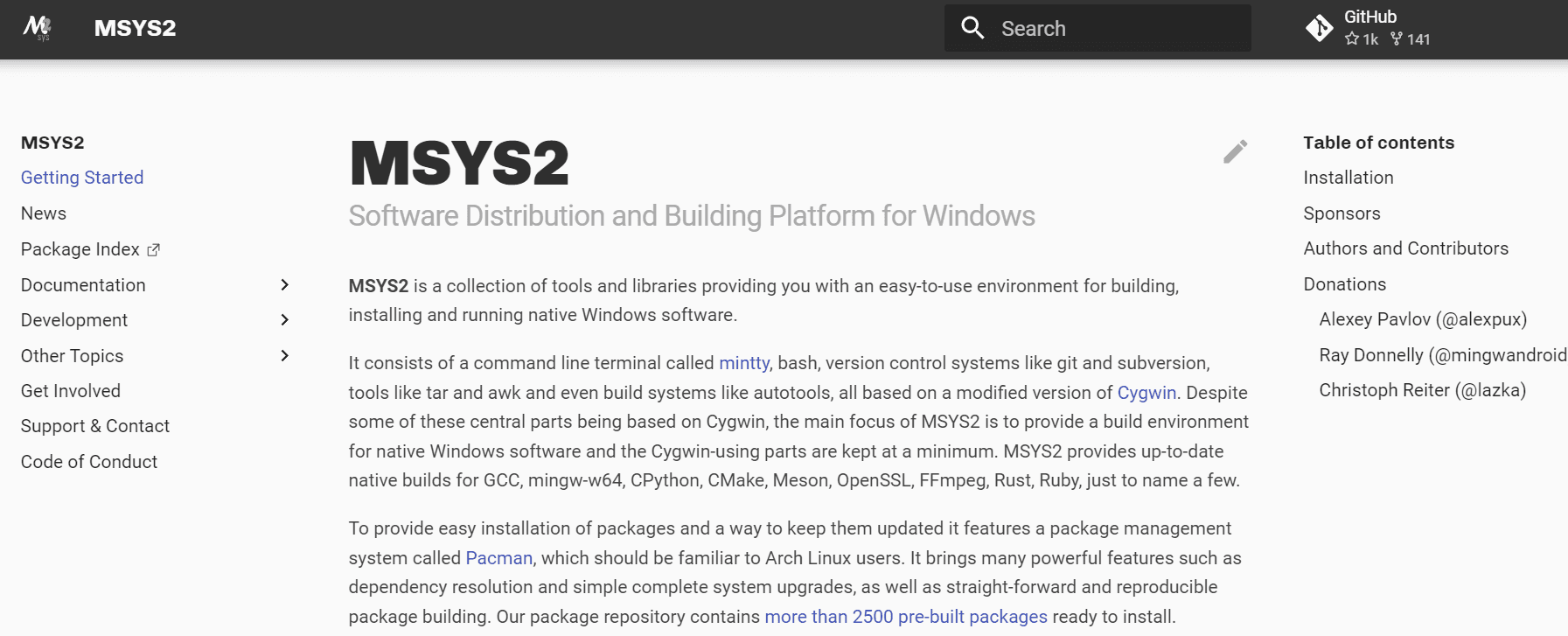This screenshot has height=636, width=1568.
Task: Open 'more than 2500 pre-built packages' link
Action: point(906,617)
